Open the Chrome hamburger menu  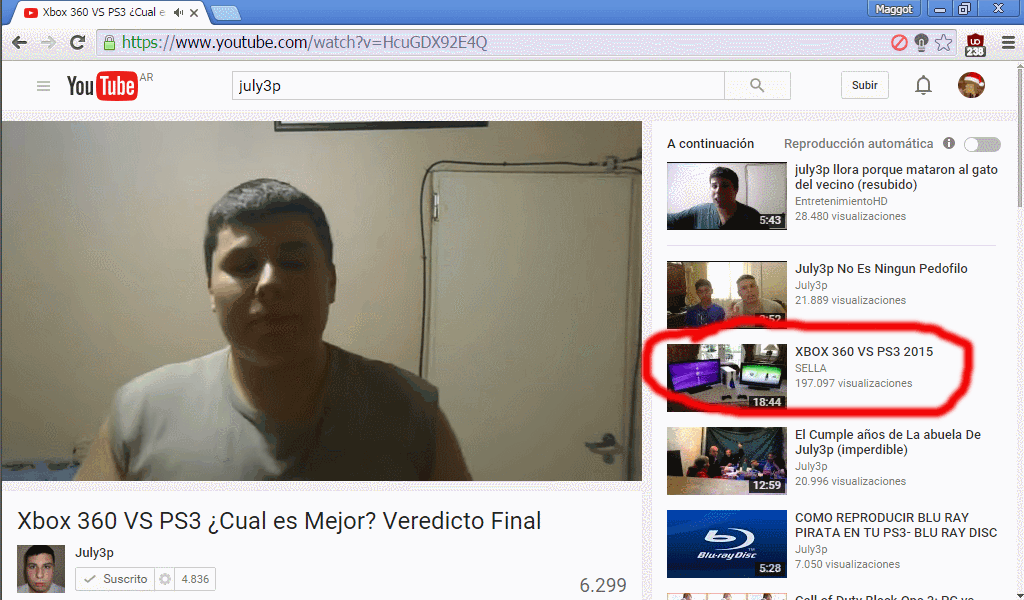click(1008, 43)
